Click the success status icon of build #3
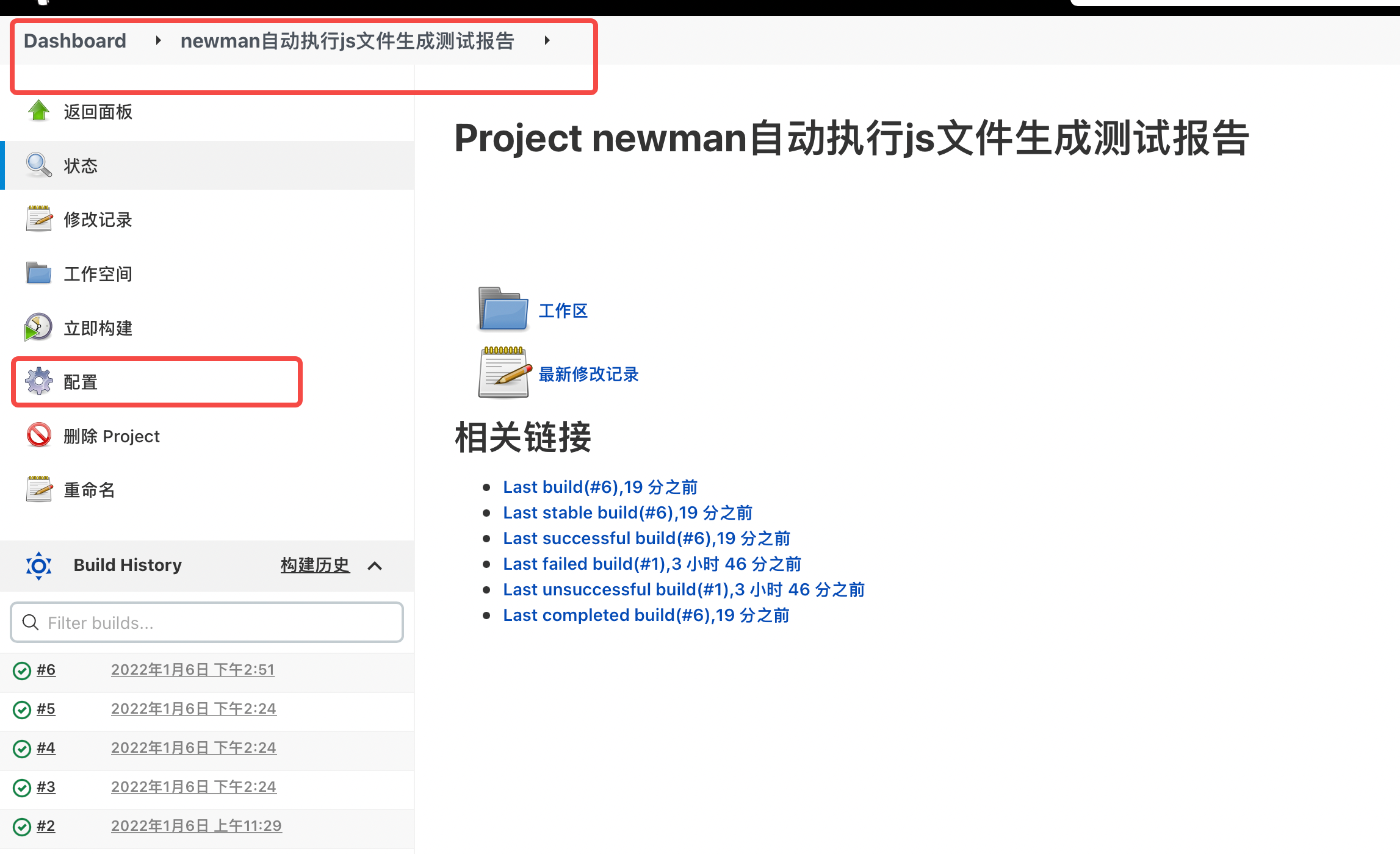 point(22,788)
